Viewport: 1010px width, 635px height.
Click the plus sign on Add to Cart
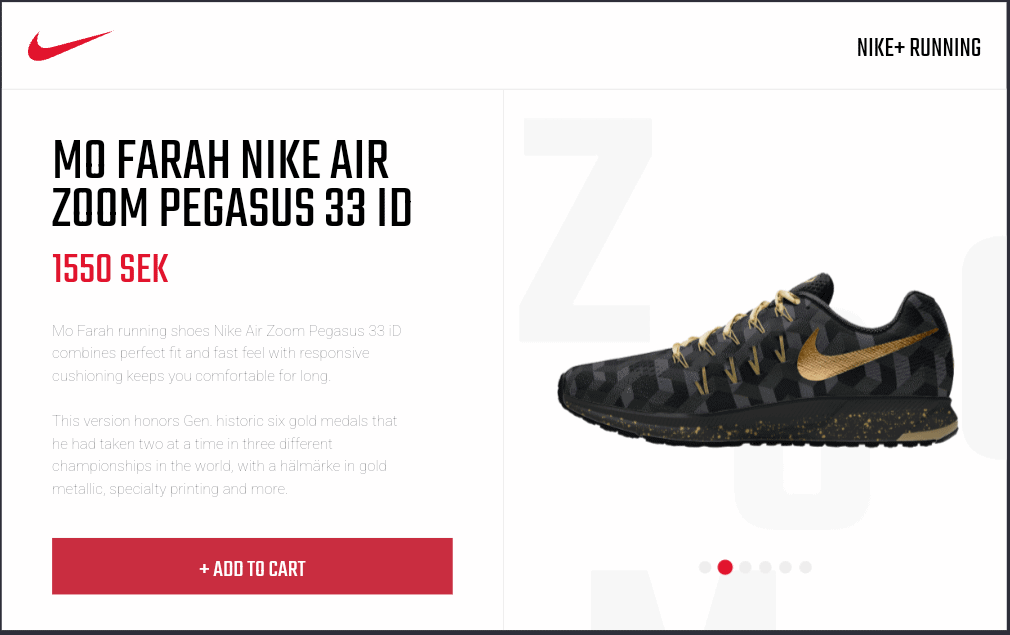[204, 569]
